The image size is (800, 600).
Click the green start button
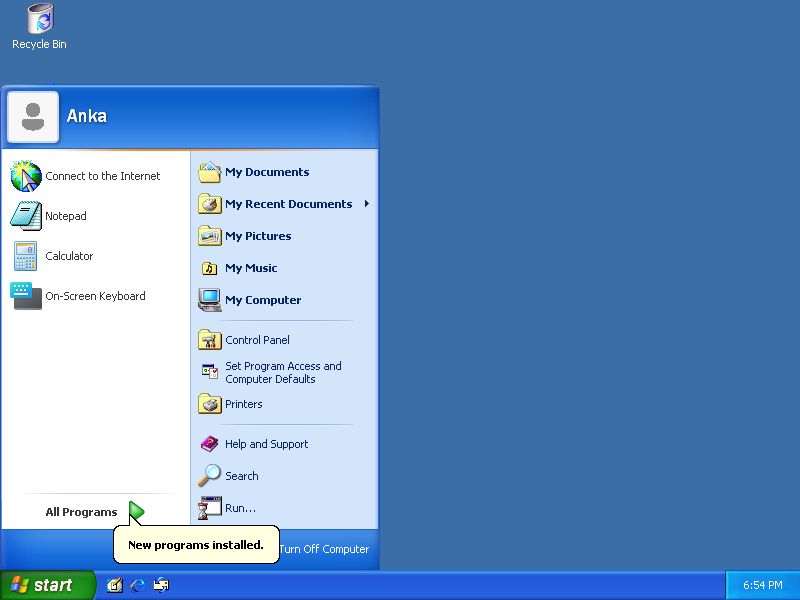pyautogui.click(x=47, y=585)
